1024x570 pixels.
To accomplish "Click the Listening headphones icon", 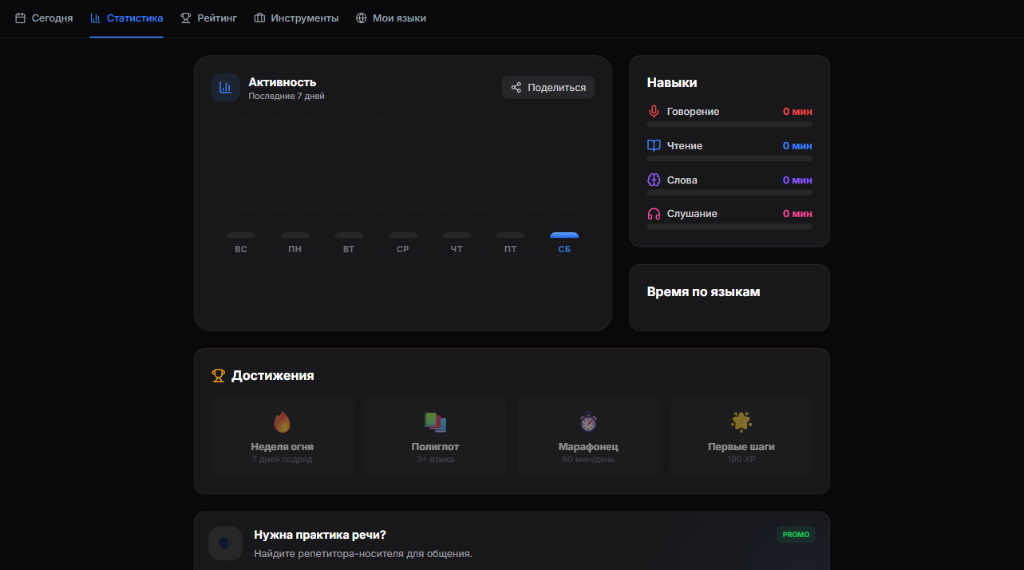I will pyautogui.click(x=654, y=214).
